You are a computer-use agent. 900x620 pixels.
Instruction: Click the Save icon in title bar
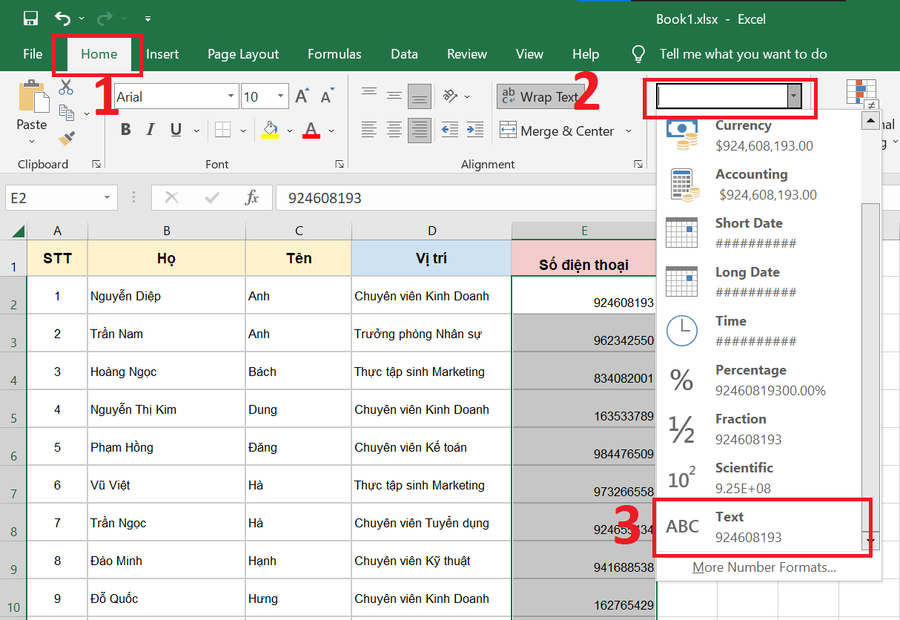(x=30, y=18)
